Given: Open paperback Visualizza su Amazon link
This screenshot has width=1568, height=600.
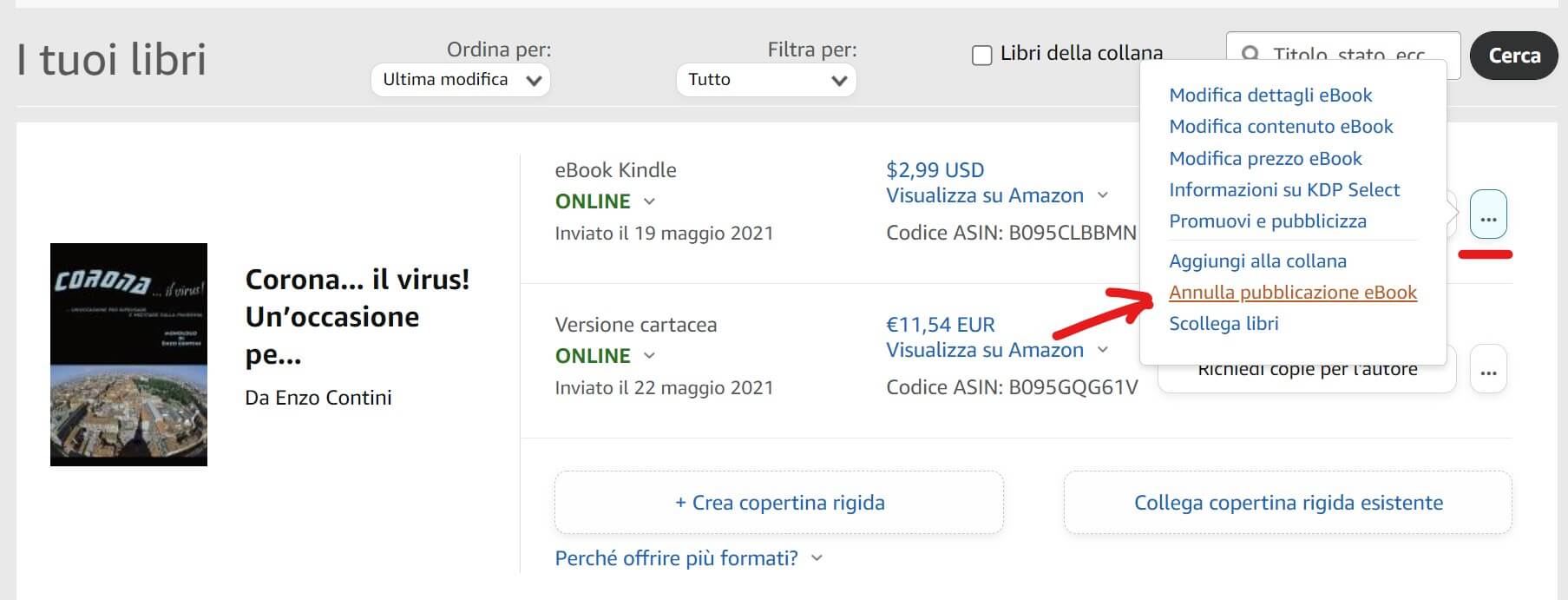Looking at the screenshot, I should [x=984, y=350].
